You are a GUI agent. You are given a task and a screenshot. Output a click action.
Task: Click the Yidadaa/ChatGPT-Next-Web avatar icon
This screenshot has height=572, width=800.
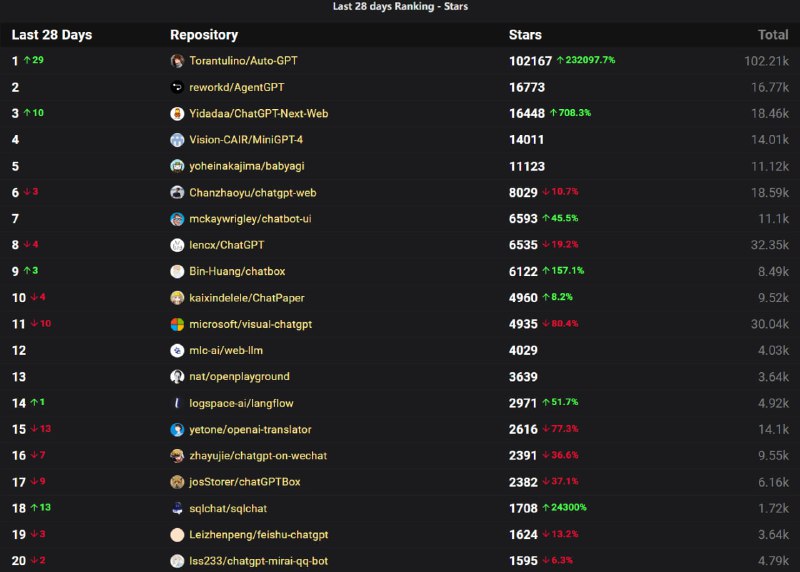[x=177, y=114]
